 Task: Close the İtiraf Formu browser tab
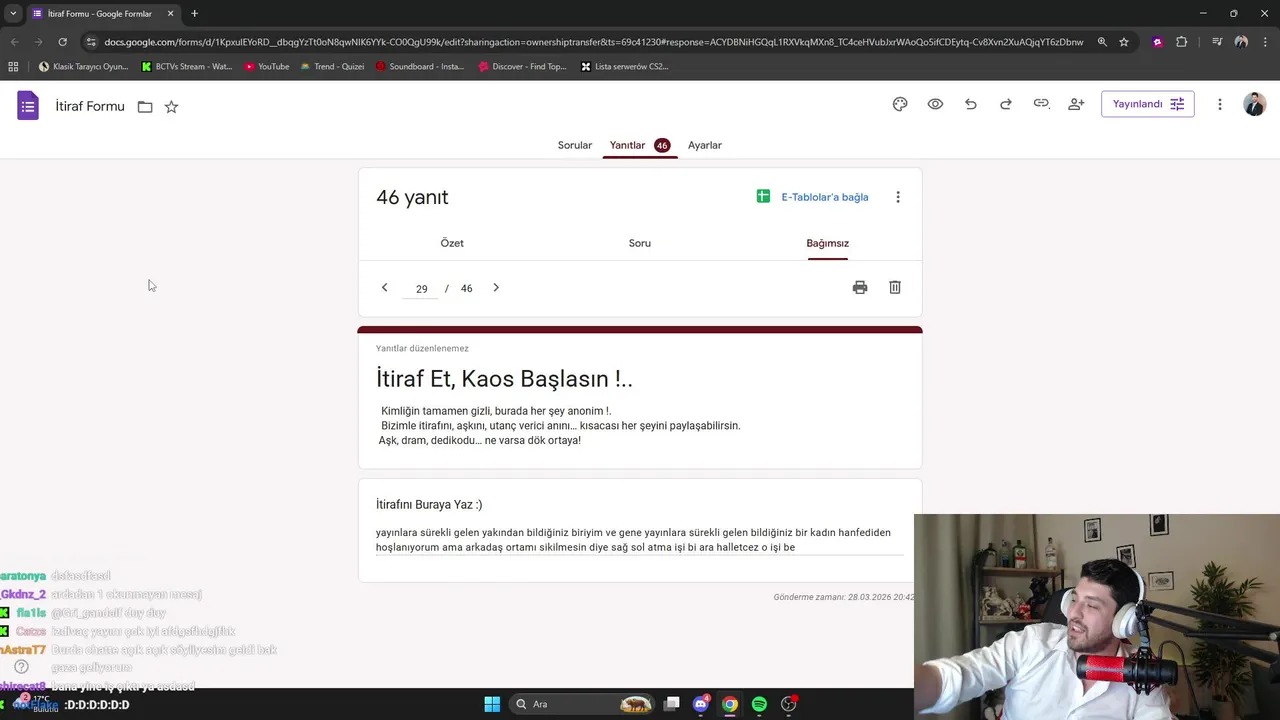point(170,13)
